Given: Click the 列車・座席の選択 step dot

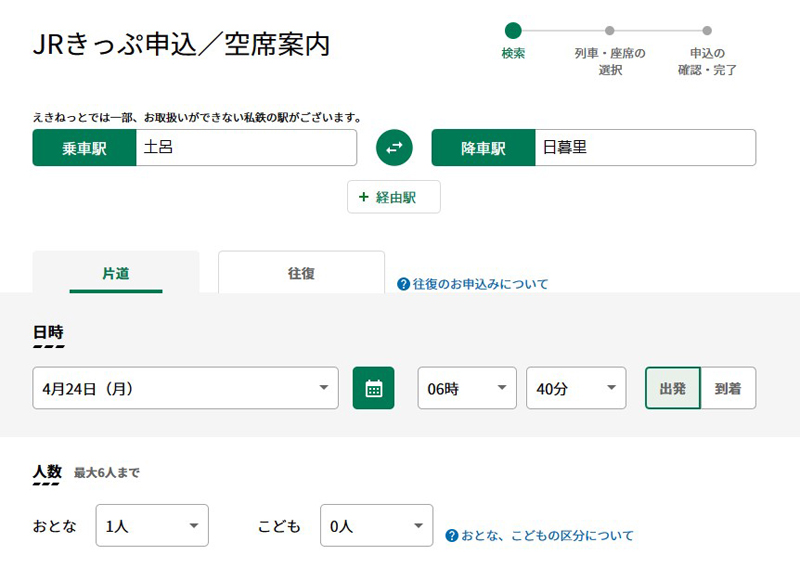Looking at the screenshot, I should coord(610,31).
